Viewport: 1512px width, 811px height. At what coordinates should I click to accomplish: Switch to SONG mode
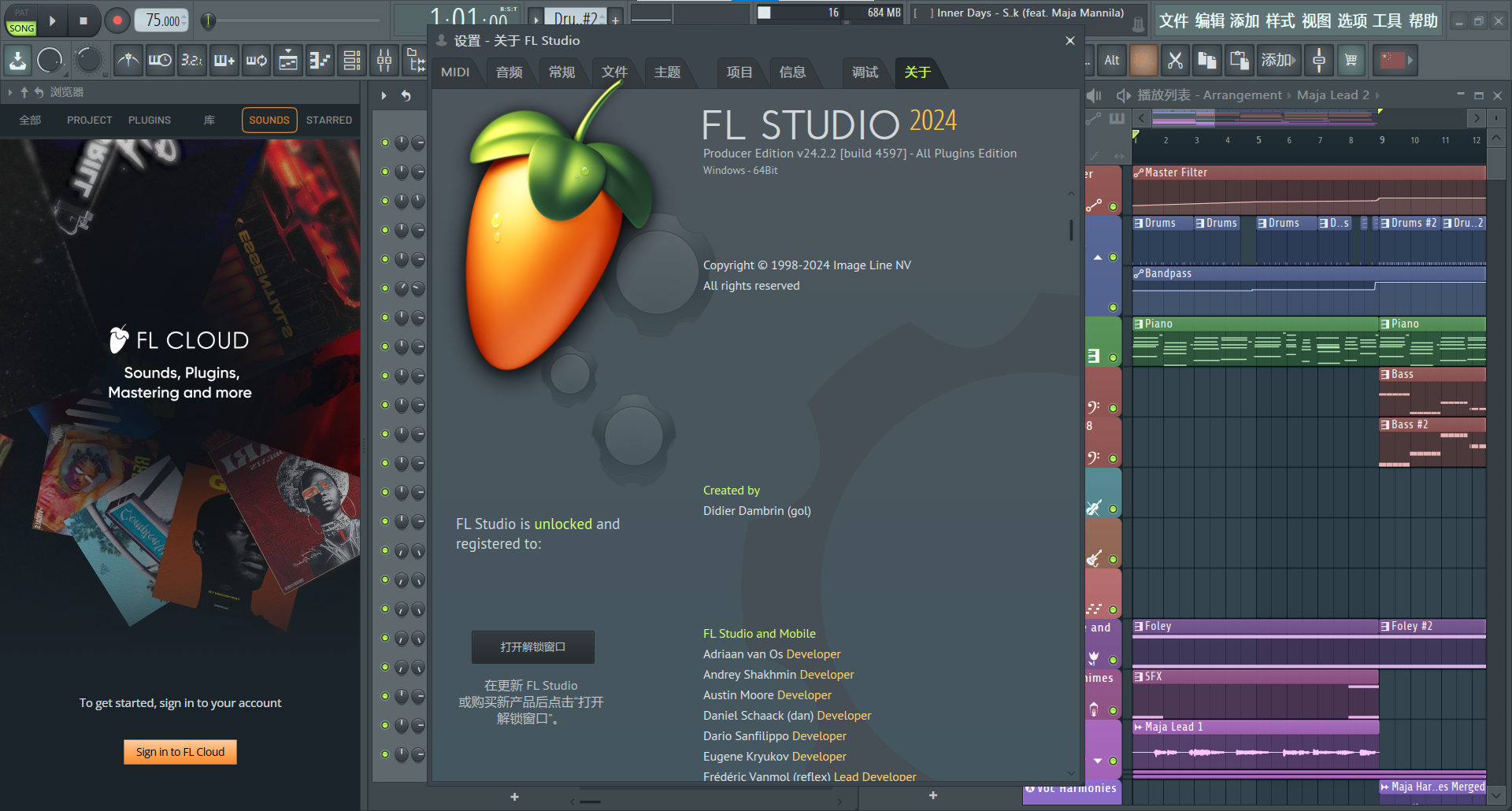click(x=21, y=28)
